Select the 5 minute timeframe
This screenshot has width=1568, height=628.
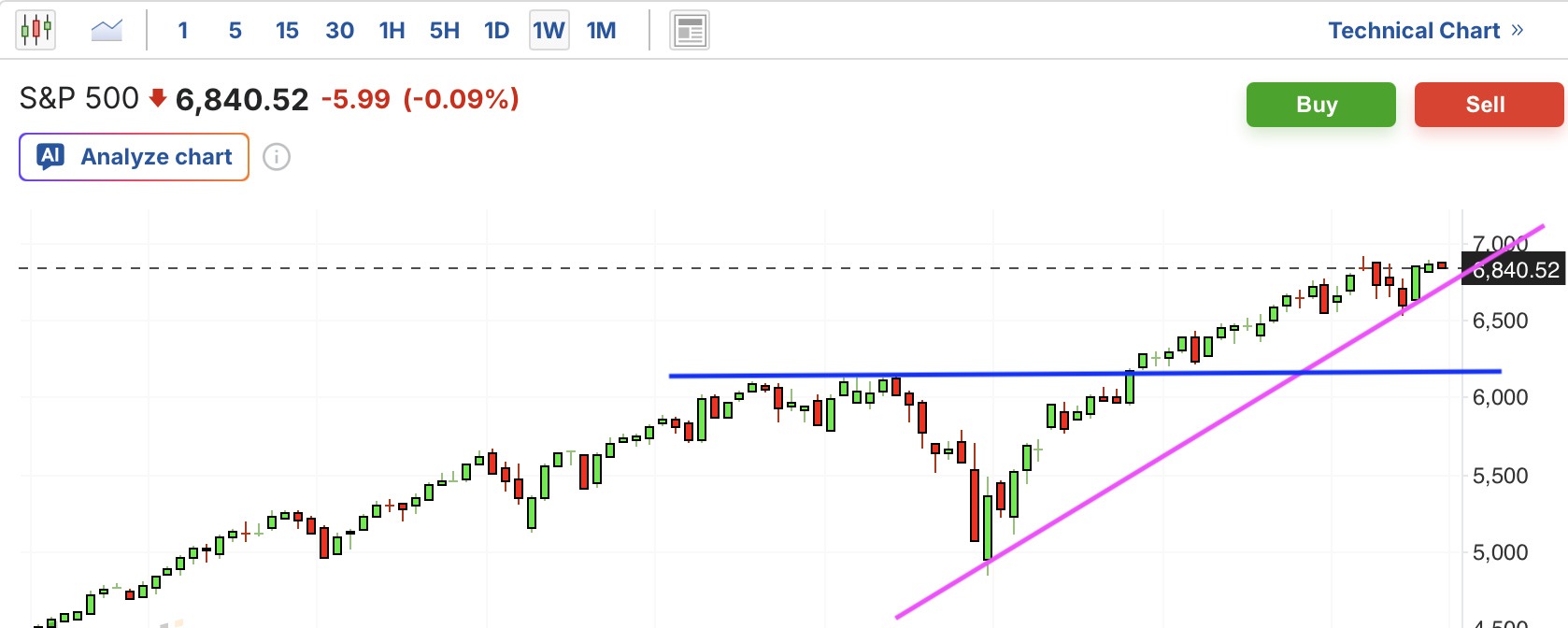pos(235,31)
